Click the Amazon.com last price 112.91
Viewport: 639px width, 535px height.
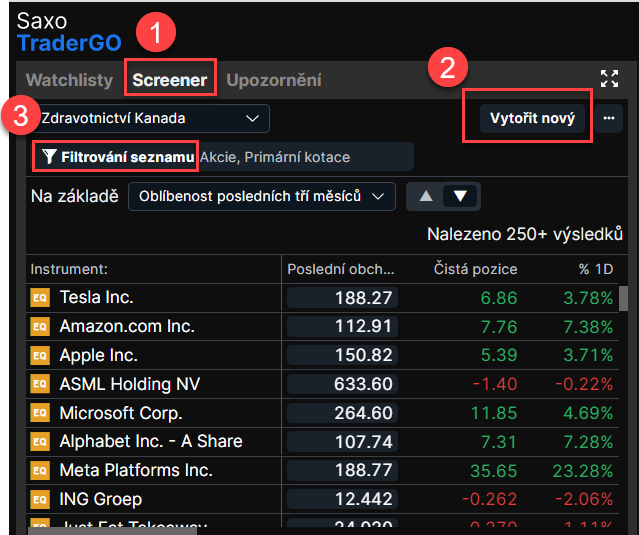tap(342, 326)
